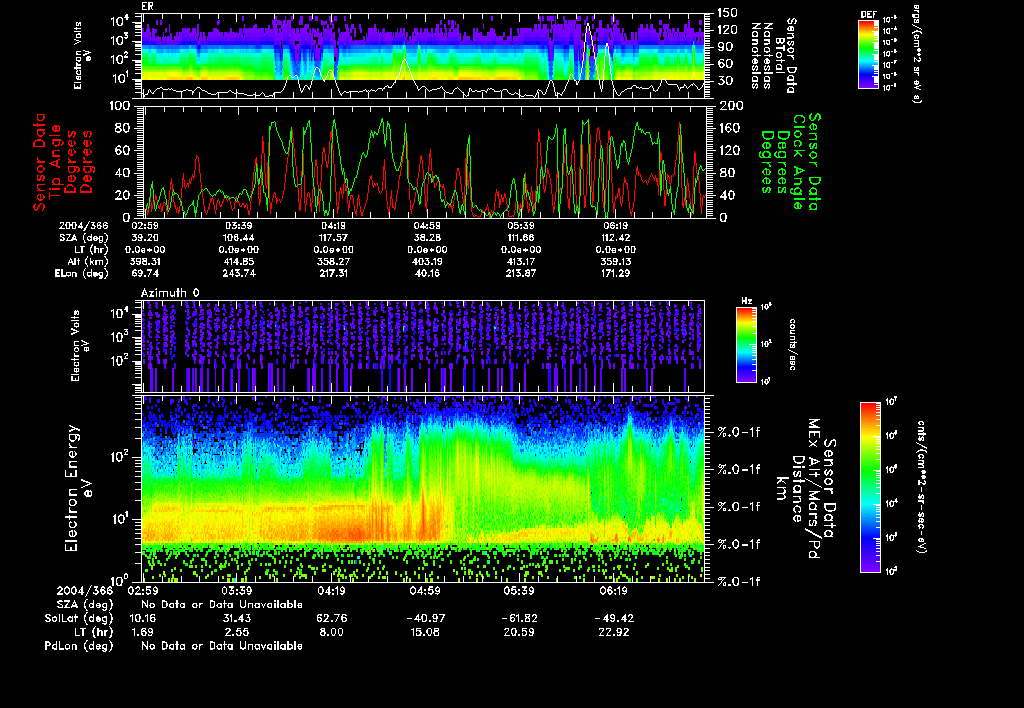Image resolution: width=1024 pixels, height=708 pixels.
Task: Select SolLat value -40.97
Action: [425, 618]
